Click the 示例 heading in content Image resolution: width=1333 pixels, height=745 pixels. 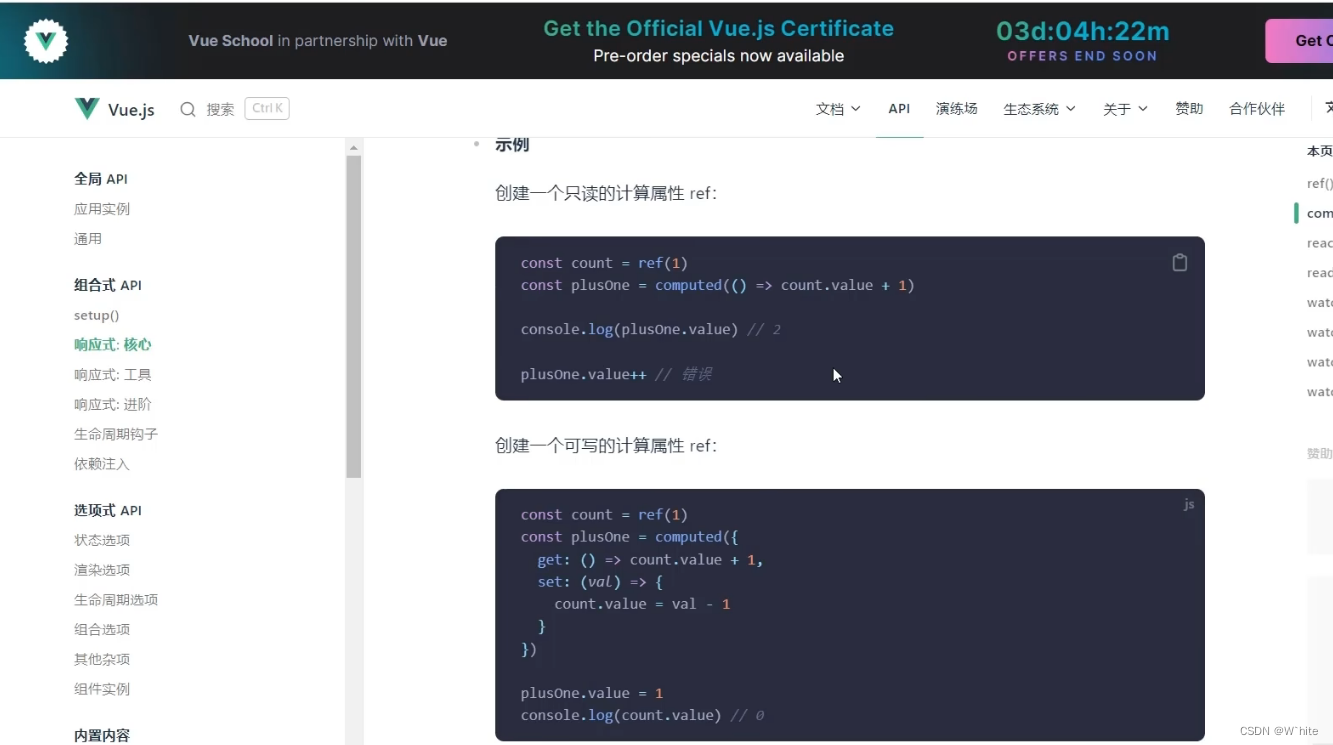coord(512,144)
